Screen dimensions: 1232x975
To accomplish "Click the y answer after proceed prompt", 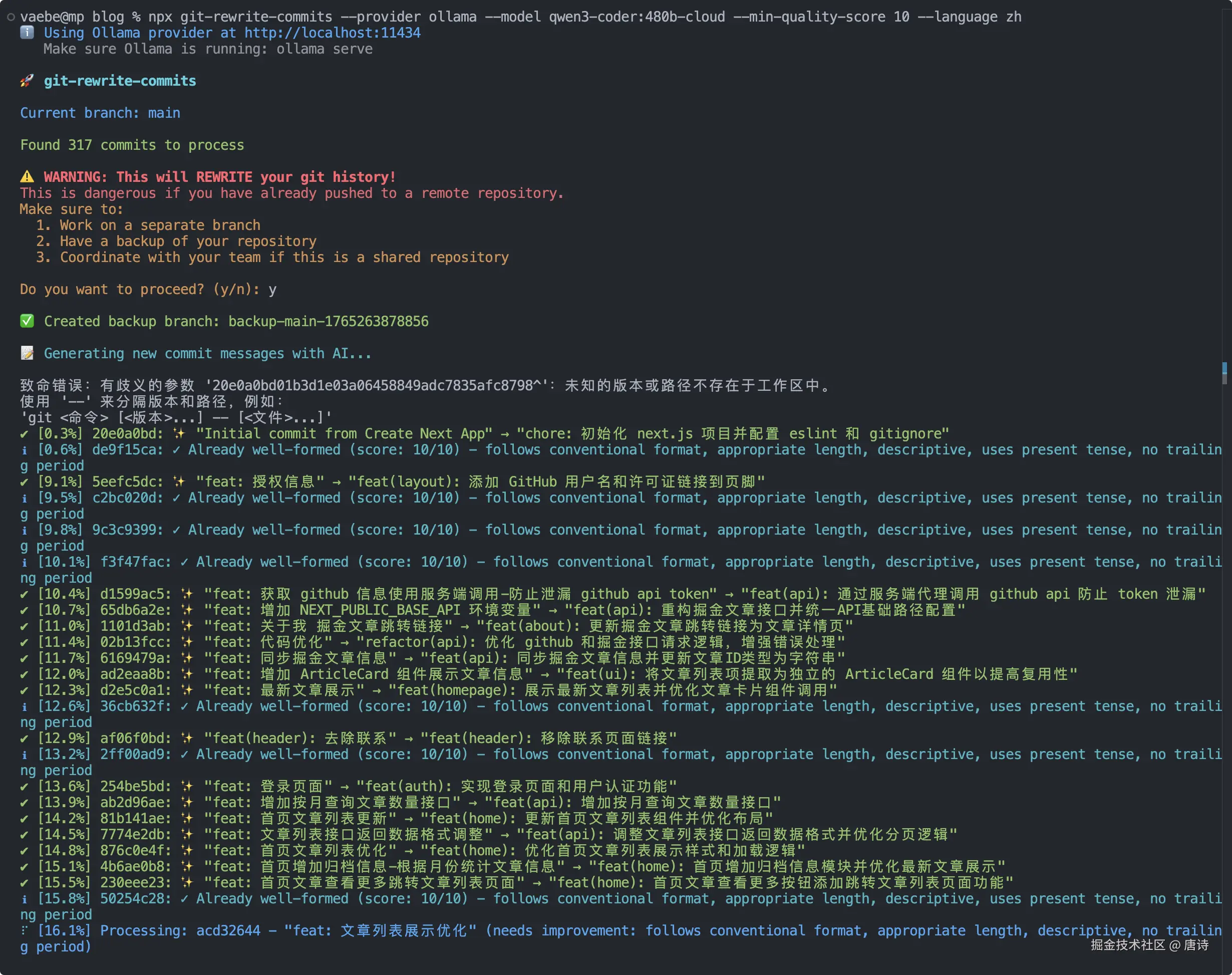I will pos(272,290).
